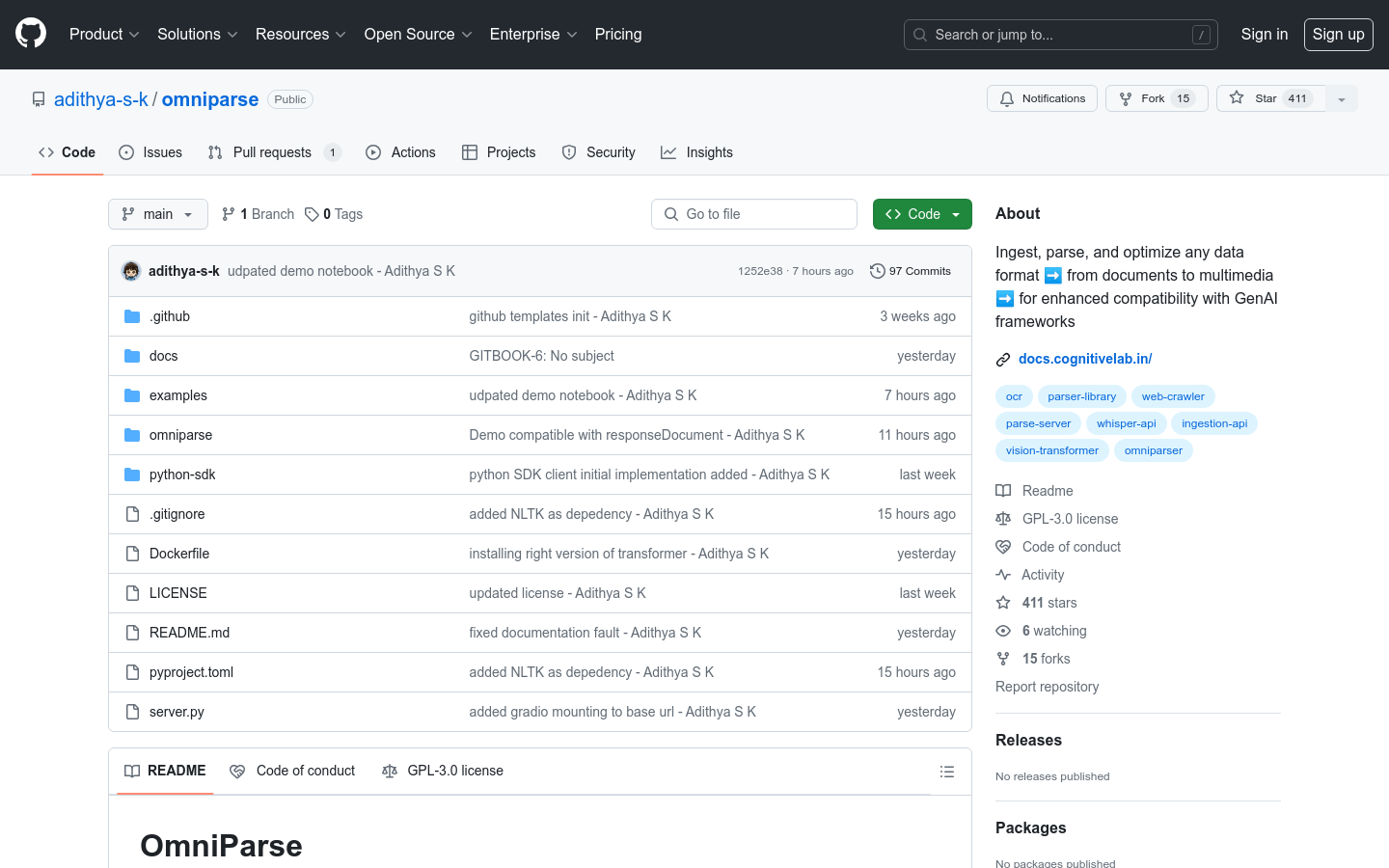Click the Readme book icon in About

point(1003,490)
